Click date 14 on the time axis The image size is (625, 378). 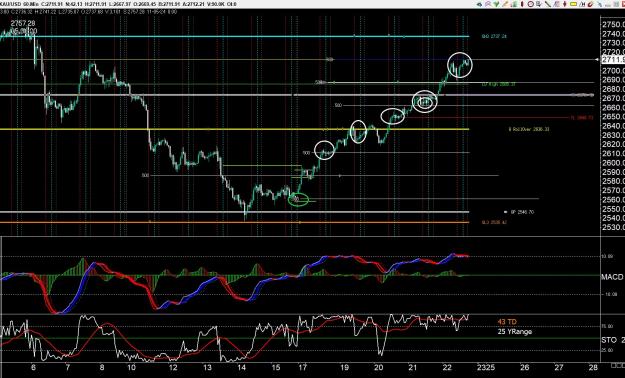242,367
